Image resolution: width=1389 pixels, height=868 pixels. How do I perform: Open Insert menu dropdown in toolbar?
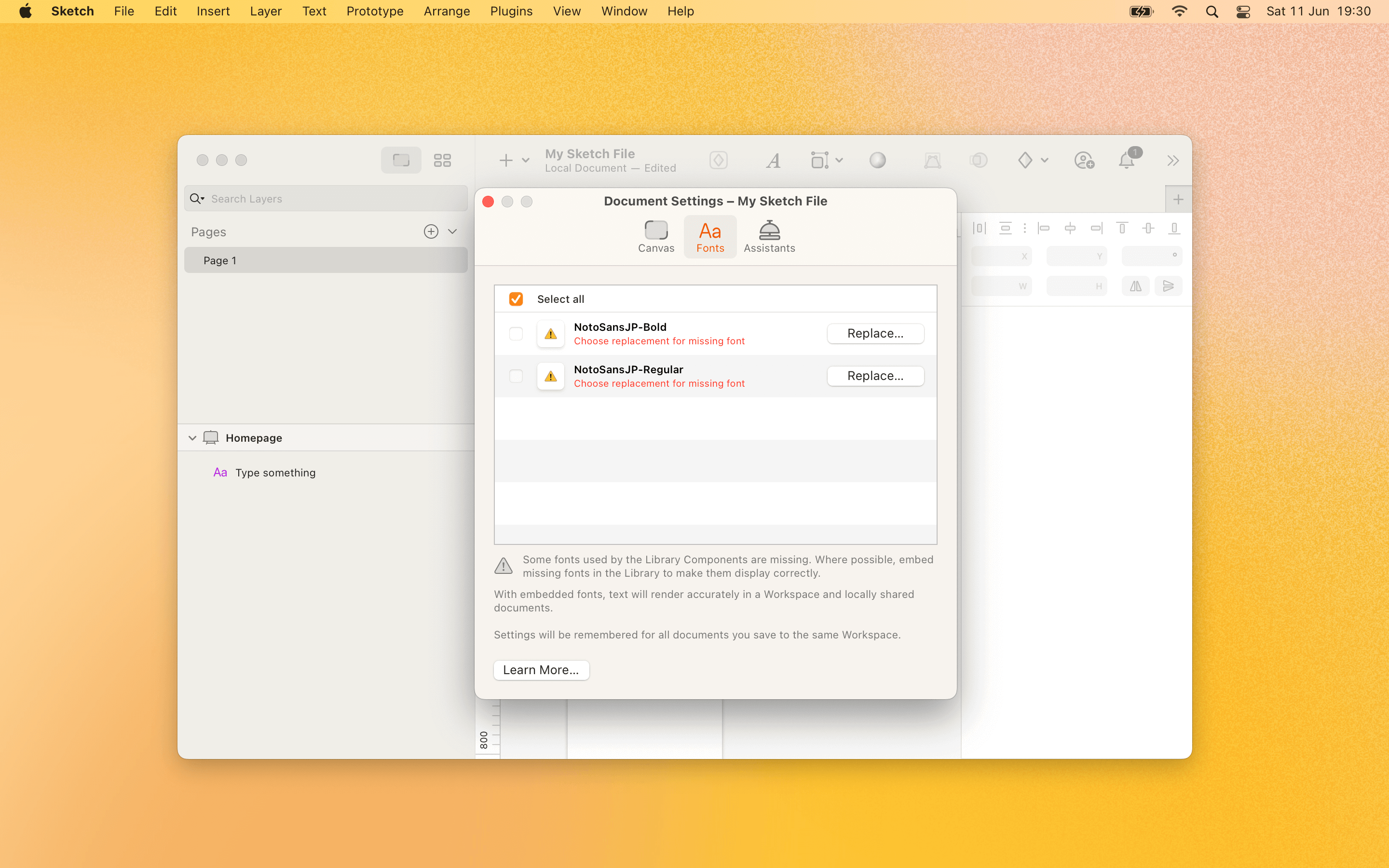[x=525, y=160]
